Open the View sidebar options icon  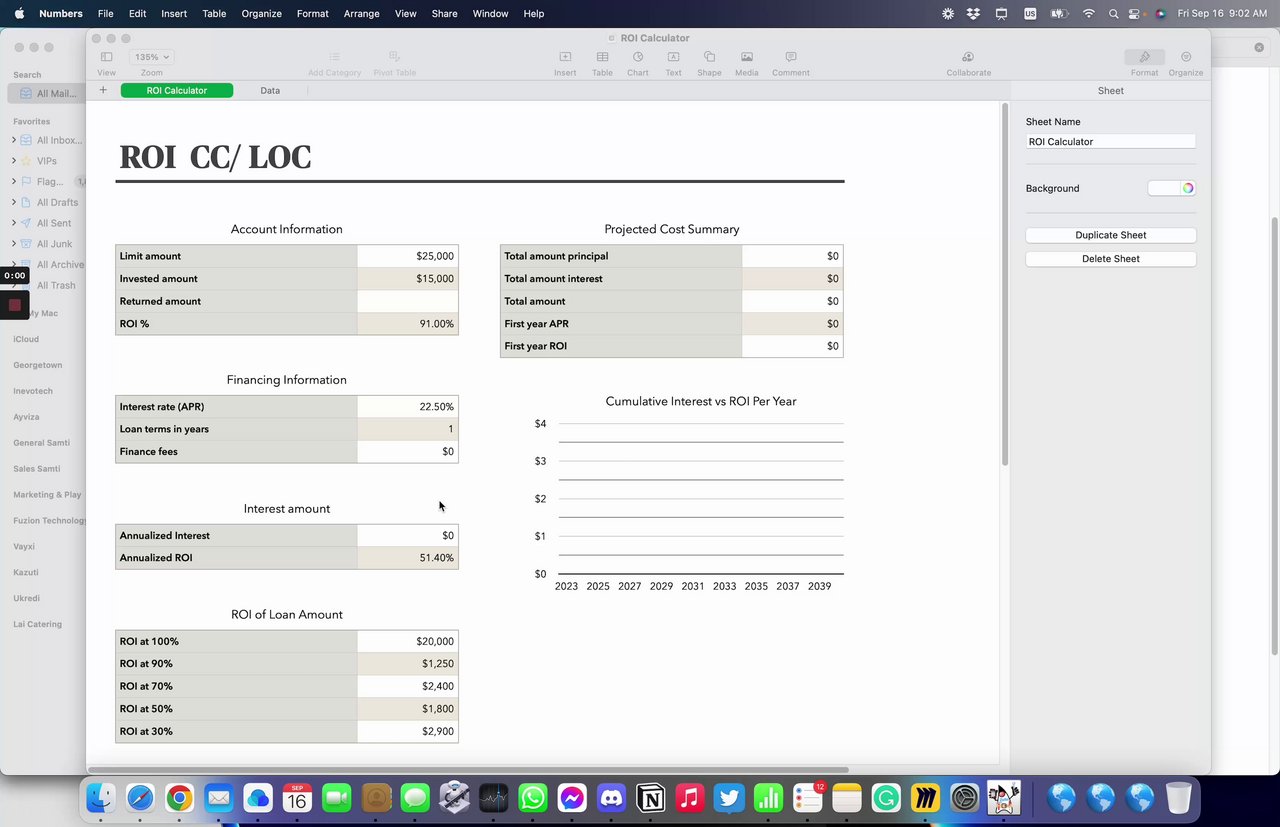pos(106,57)
